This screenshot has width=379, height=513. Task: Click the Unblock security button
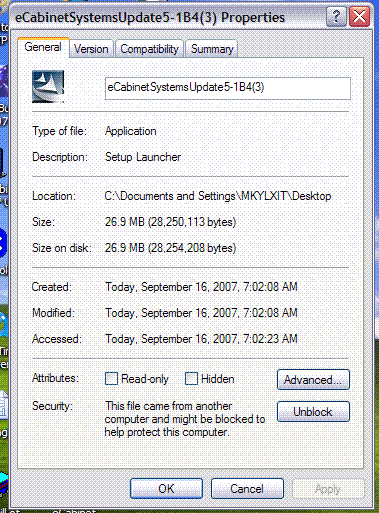pos(313,412)
